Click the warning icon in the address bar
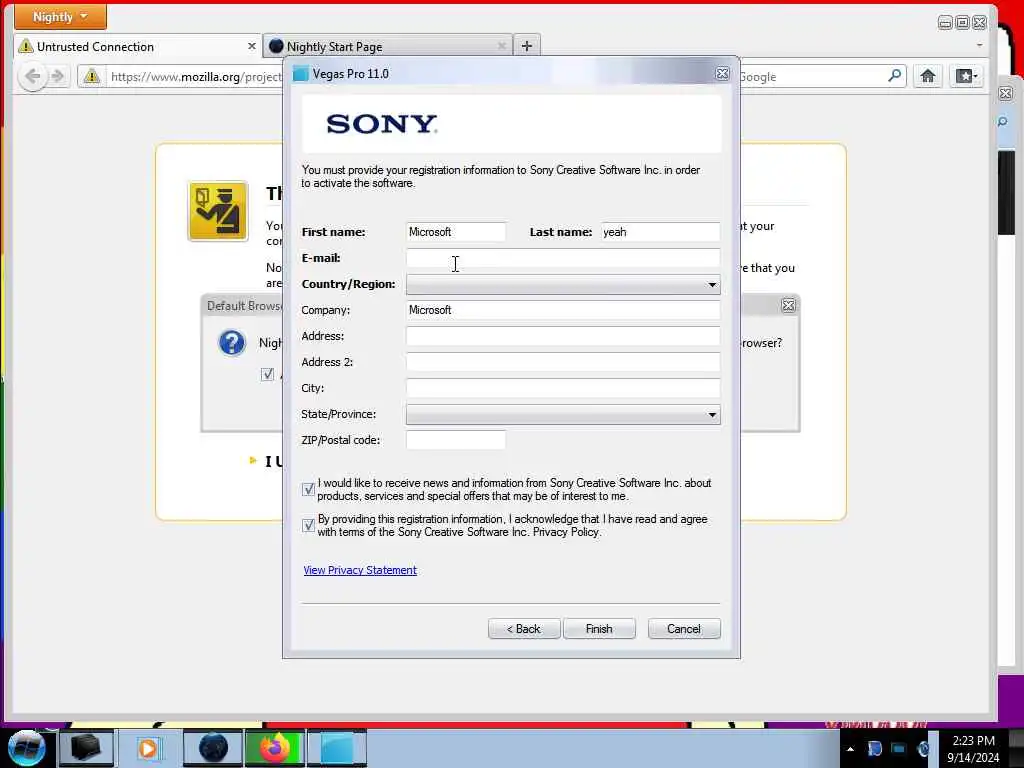This screenshot has height=768, width=1024. click(x=91, y=76)
